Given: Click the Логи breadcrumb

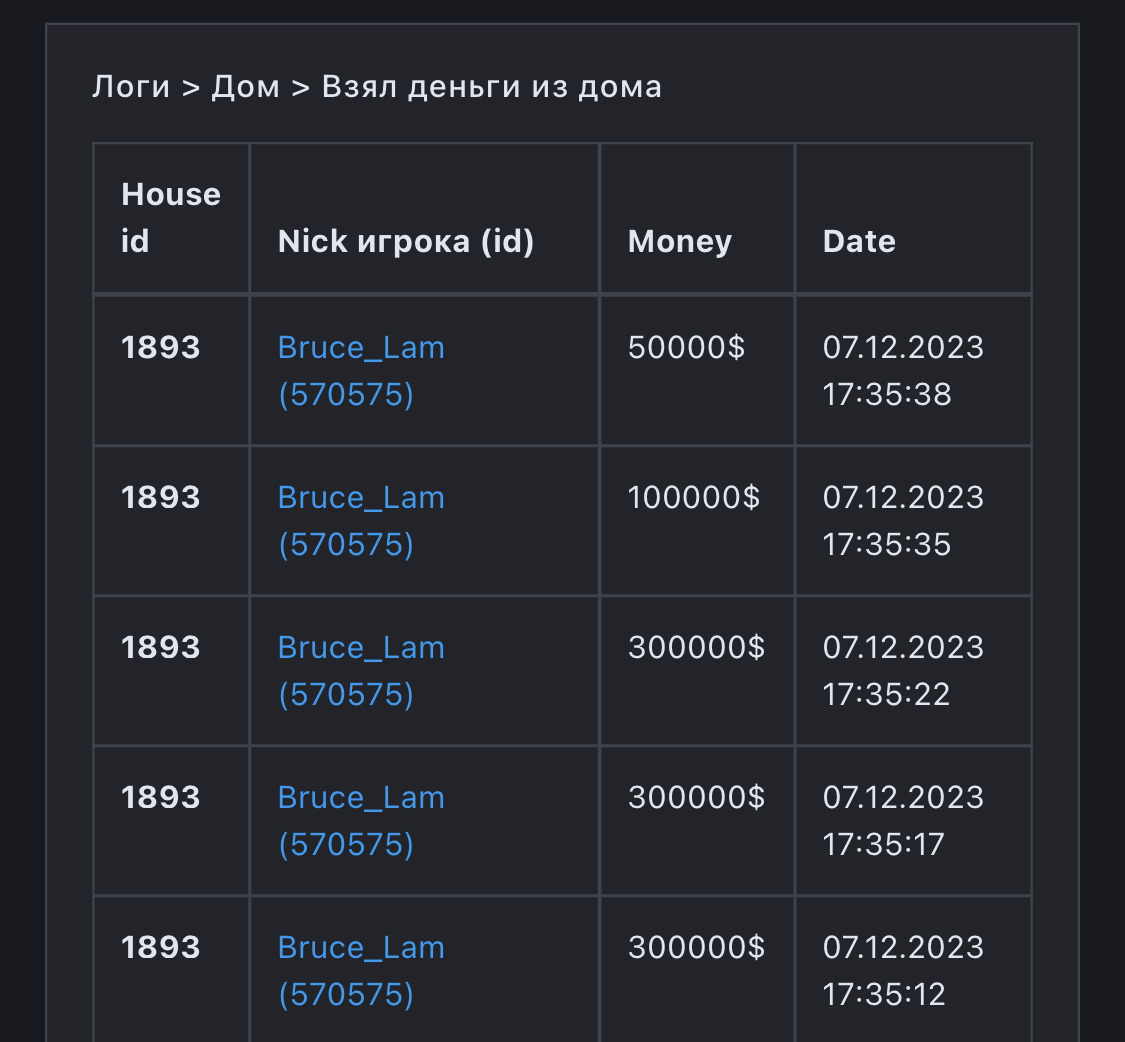Looking at the screenshot, I should click(131, 87).
